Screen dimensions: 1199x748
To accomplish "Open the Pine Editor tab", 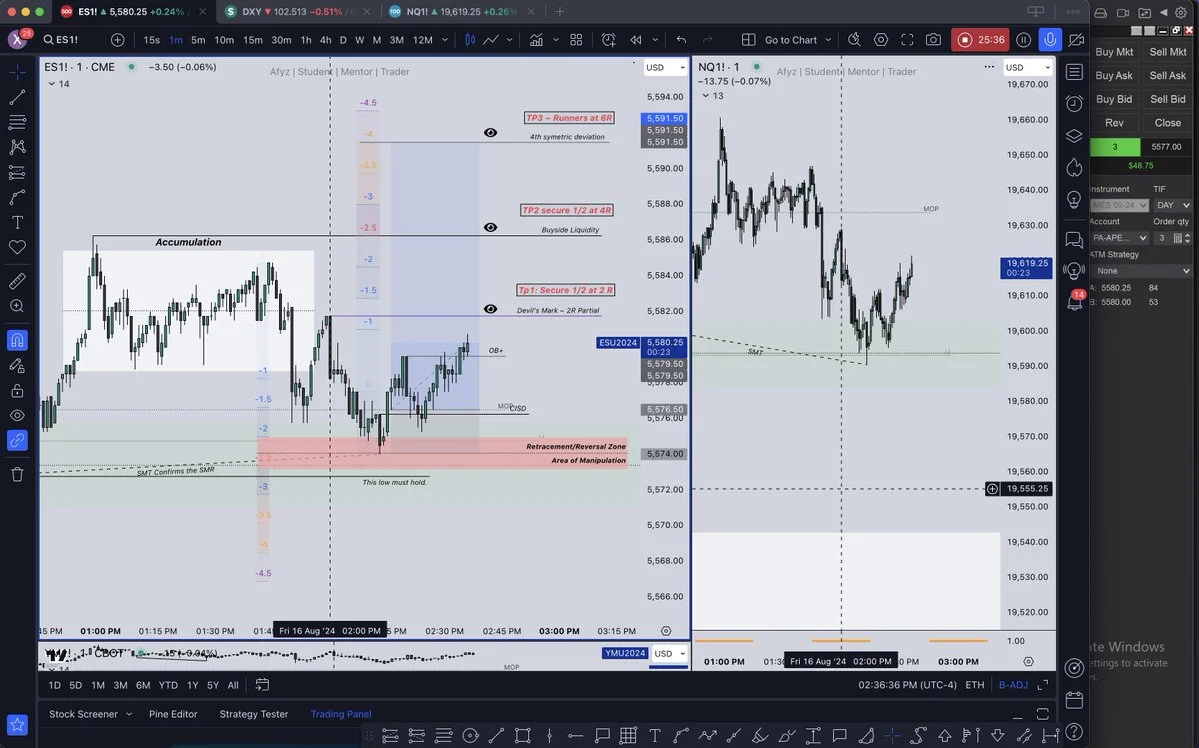I will point(173,714).
